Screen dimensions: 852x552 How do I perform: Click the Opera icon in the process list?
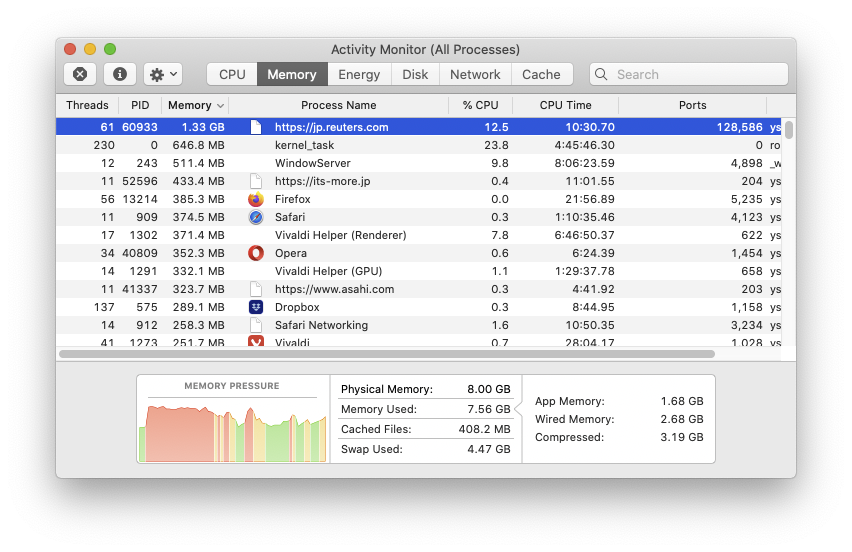click(255, 253)
